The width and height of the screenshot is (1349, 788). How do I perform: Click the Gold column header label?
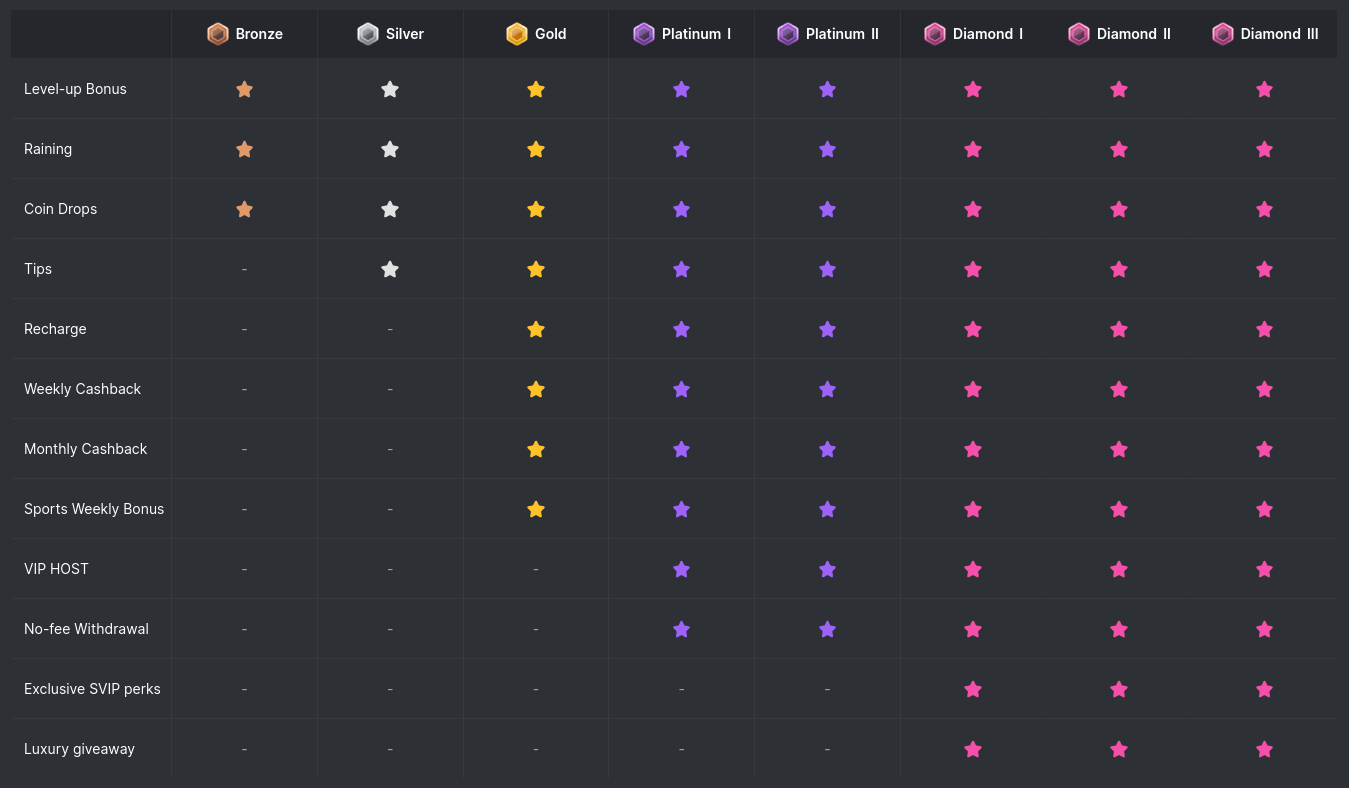[x=551, y=34]
